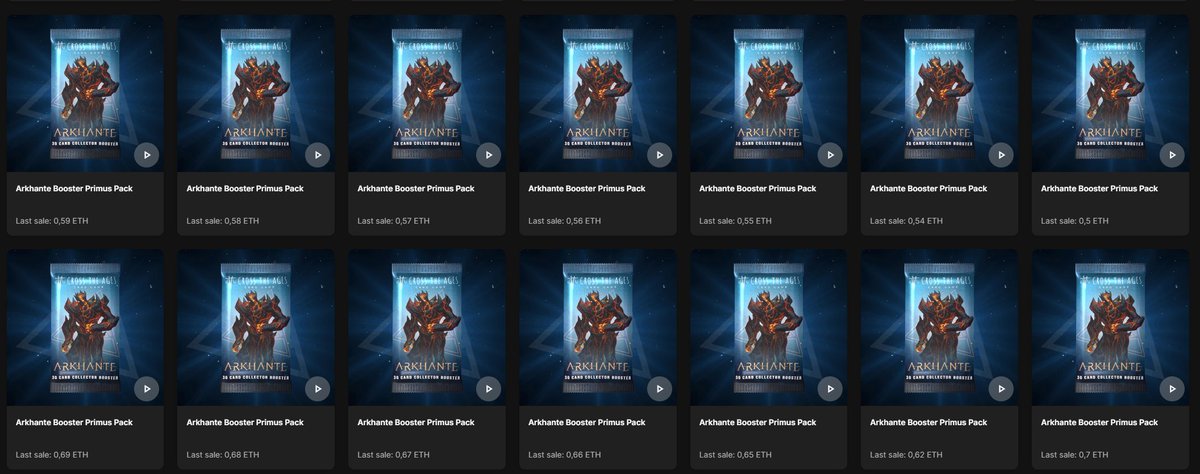Play the pack video with last sale 0,5 ETH
The width and height of the screenshot is (1200, 474).
click(x=1171, y=155)
